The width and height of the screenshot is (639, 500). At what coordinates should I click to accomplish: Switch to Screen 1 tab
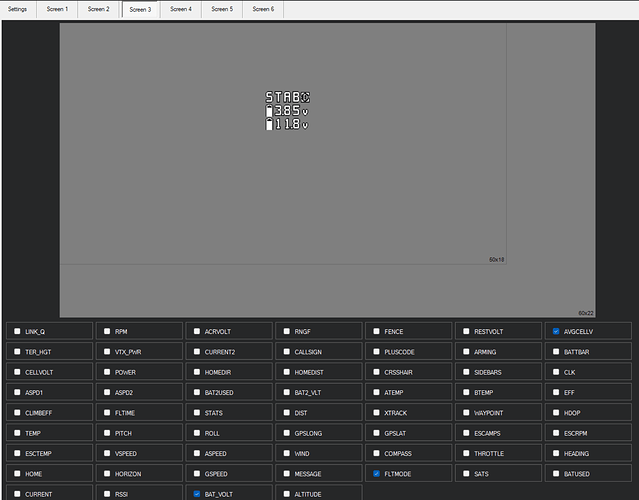(x=57, y=9)
